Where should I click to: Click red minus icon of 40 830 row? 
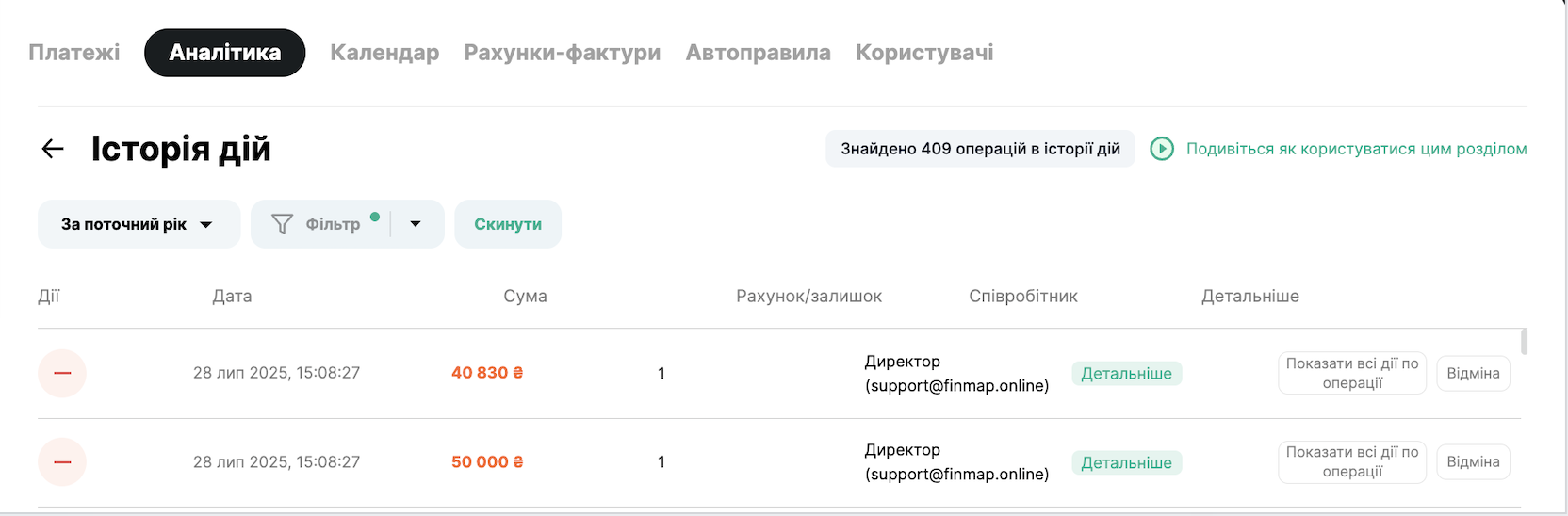point(62,373)
